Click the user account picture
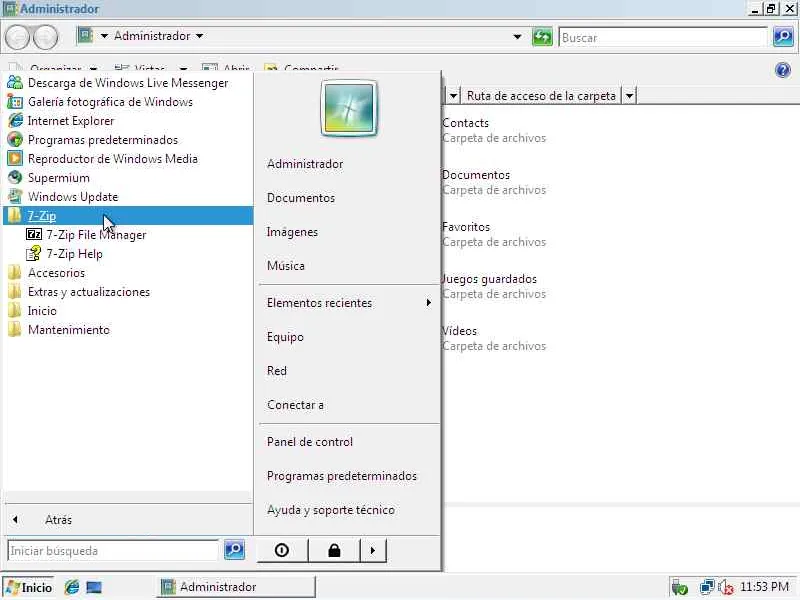 click(x=349, y=109)
